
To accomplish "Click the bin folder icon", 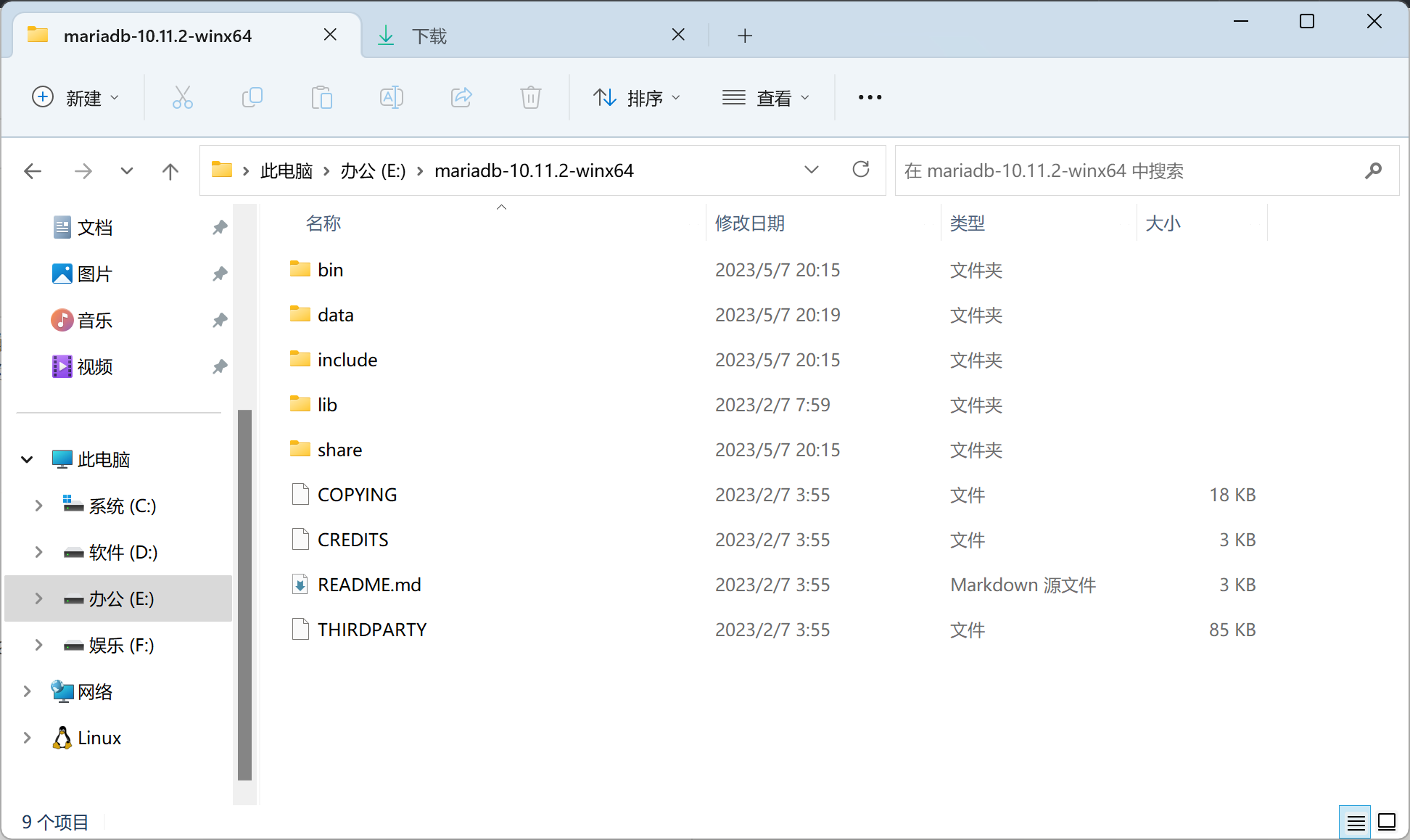I will click(x=300, y=269).
